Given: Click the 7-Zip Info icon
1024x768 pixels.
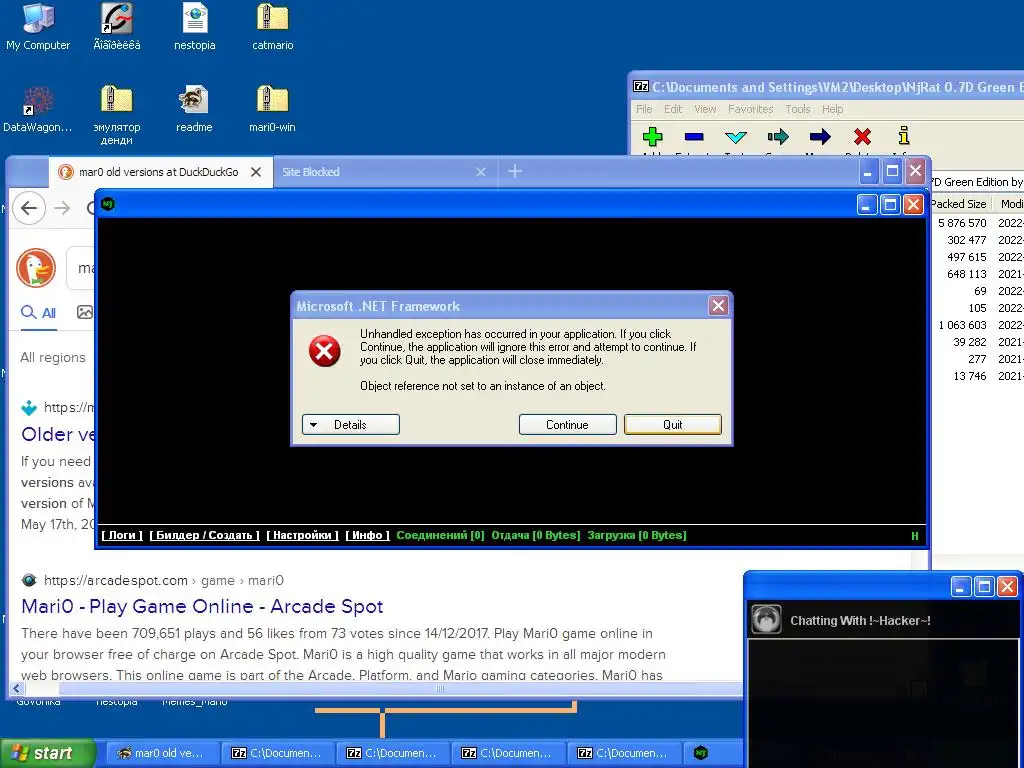Looking at the screenshot, I should coord(904,136).
